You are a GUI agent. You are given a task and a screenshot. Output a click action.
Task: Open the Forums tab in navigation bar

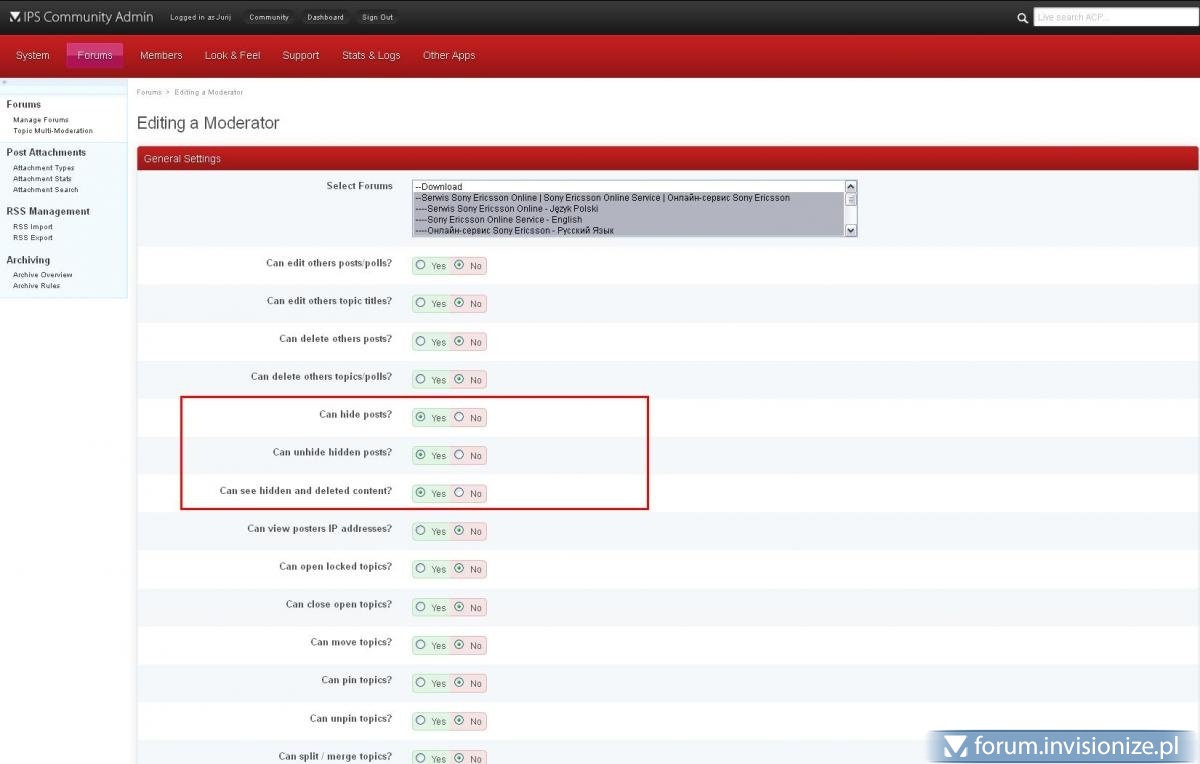[95, 56]
